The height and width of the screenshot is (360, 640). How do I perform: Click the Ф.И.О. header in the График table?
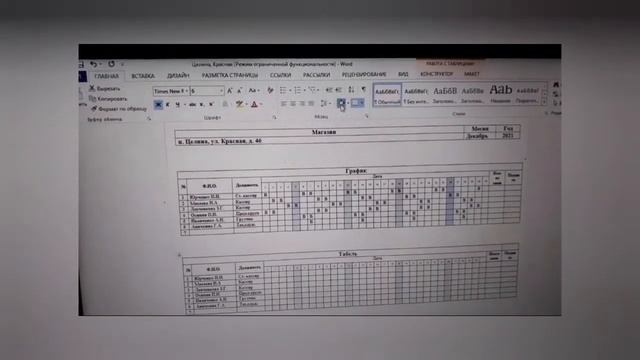tap(209, 186)
